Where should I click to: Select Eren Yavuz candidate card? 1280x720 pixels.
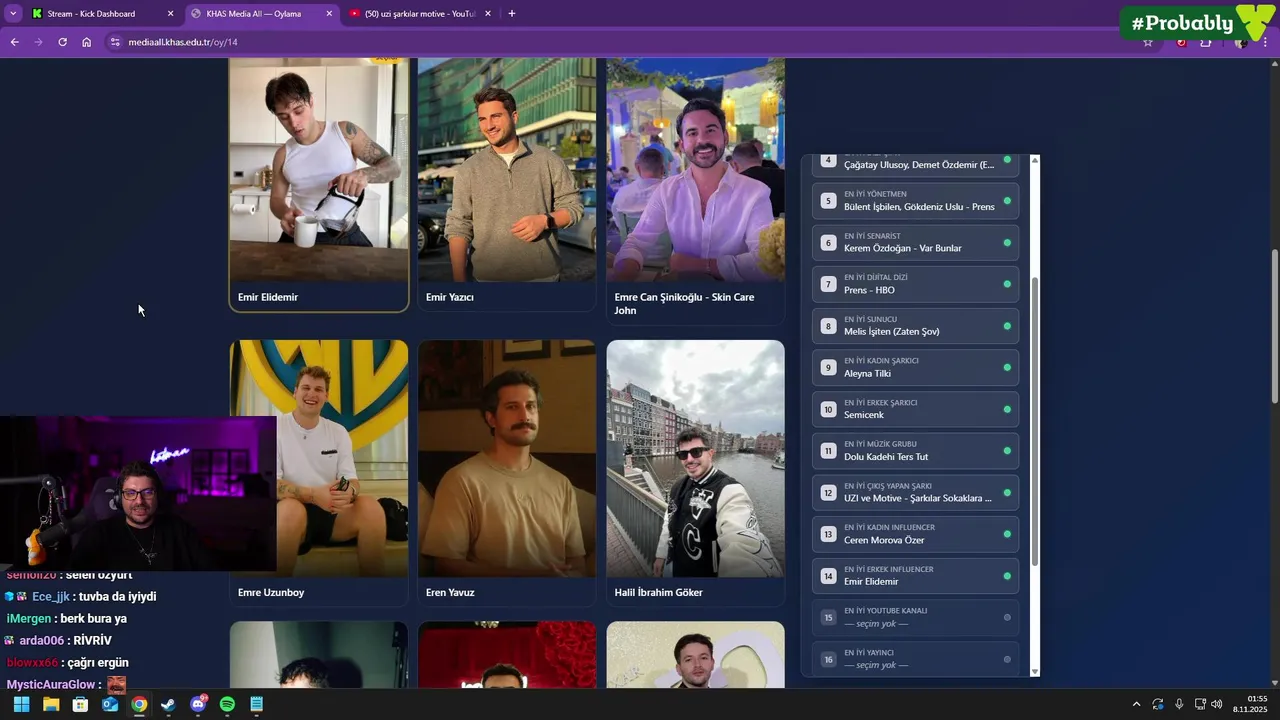pyautogui.click(x=507, y=473)
